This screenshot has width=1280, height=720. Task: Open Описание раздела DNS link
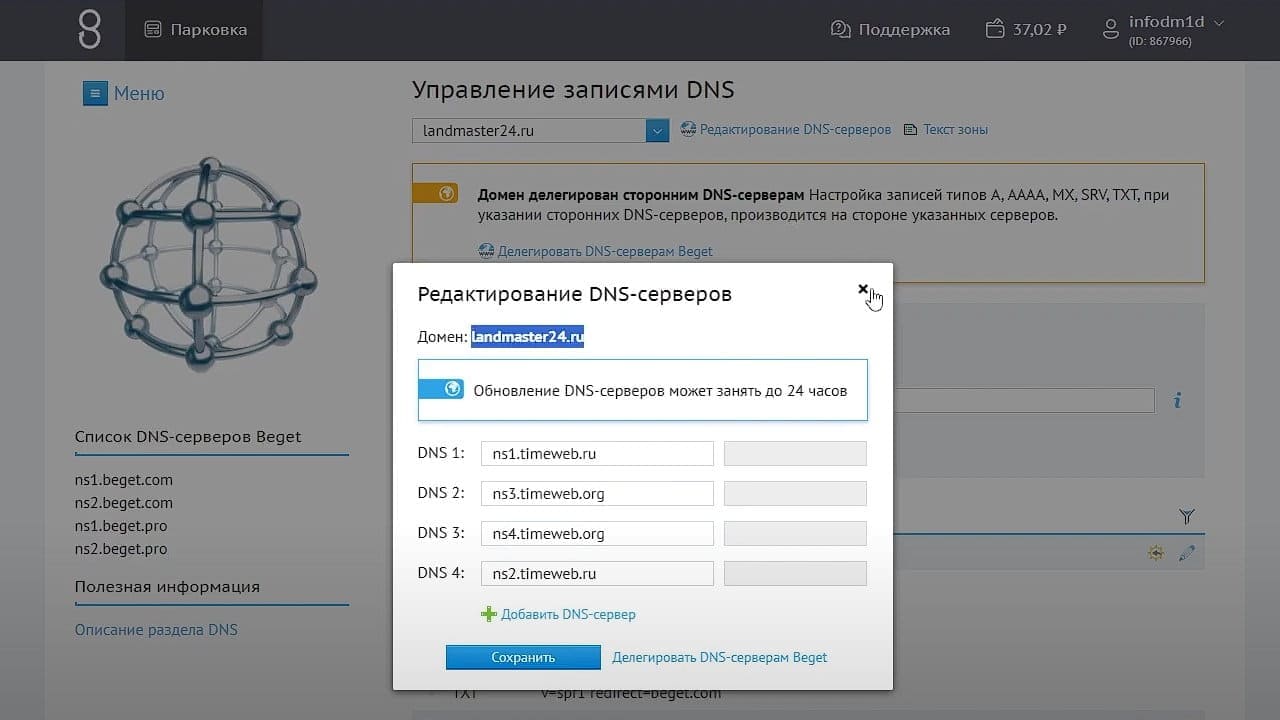click(156, 630)
